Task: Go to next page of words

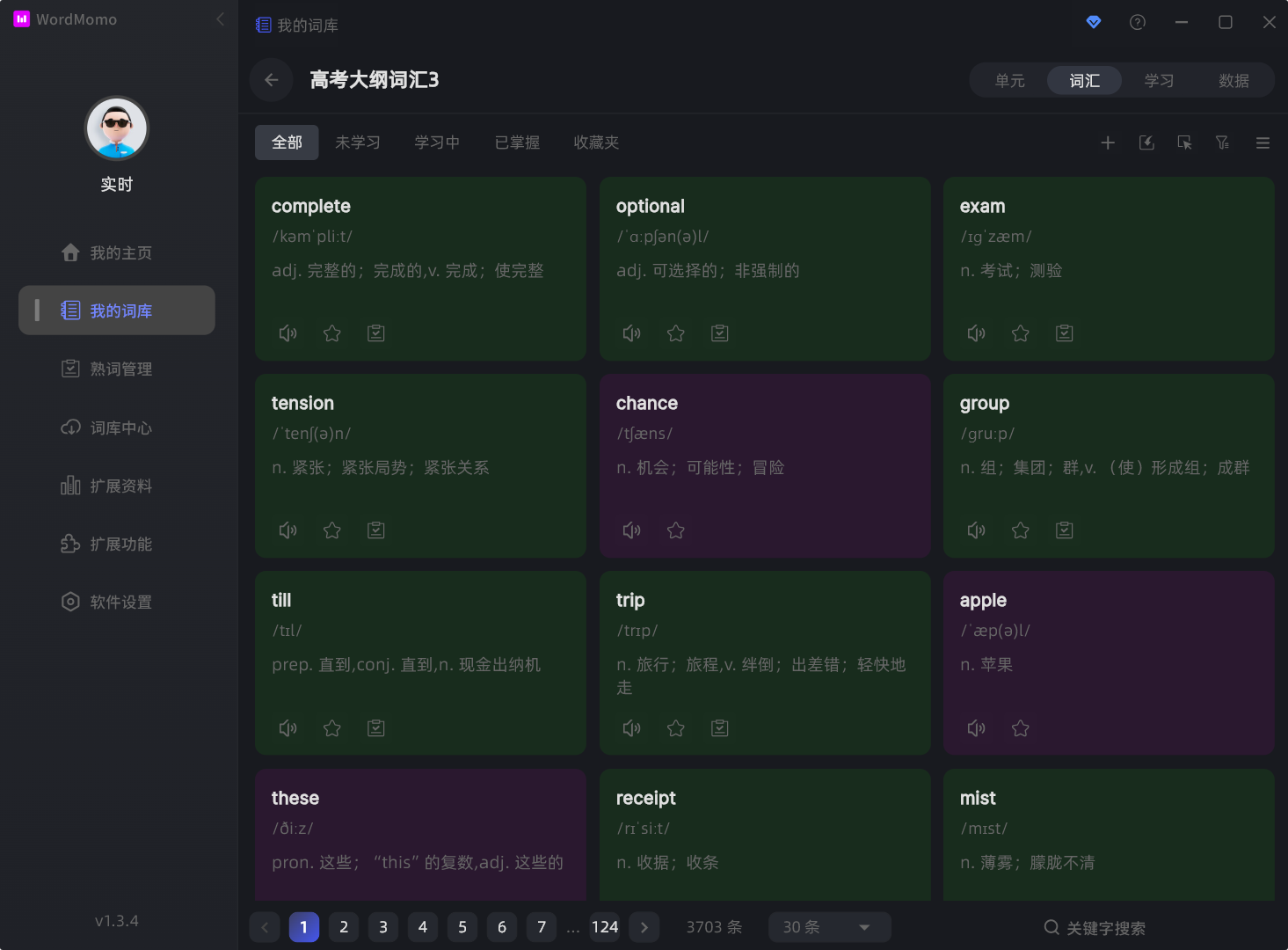Action: pyautogui.click(x=644, y=927)
